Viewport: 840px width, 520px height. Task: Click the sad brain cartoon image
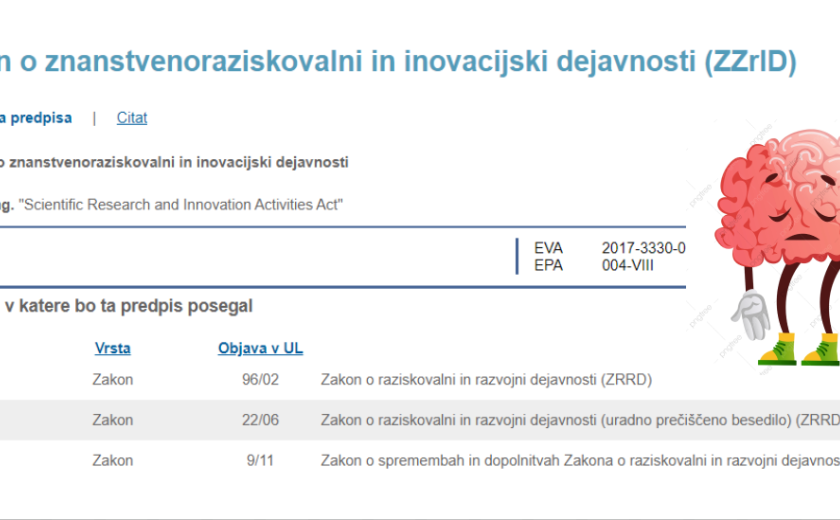coord(775,220)
